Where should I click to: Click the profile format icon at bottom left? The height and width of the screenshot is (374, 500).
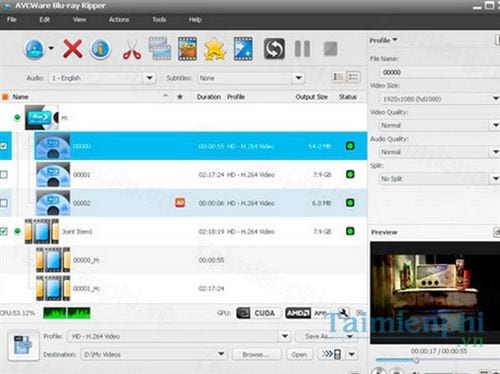[23, 345]
